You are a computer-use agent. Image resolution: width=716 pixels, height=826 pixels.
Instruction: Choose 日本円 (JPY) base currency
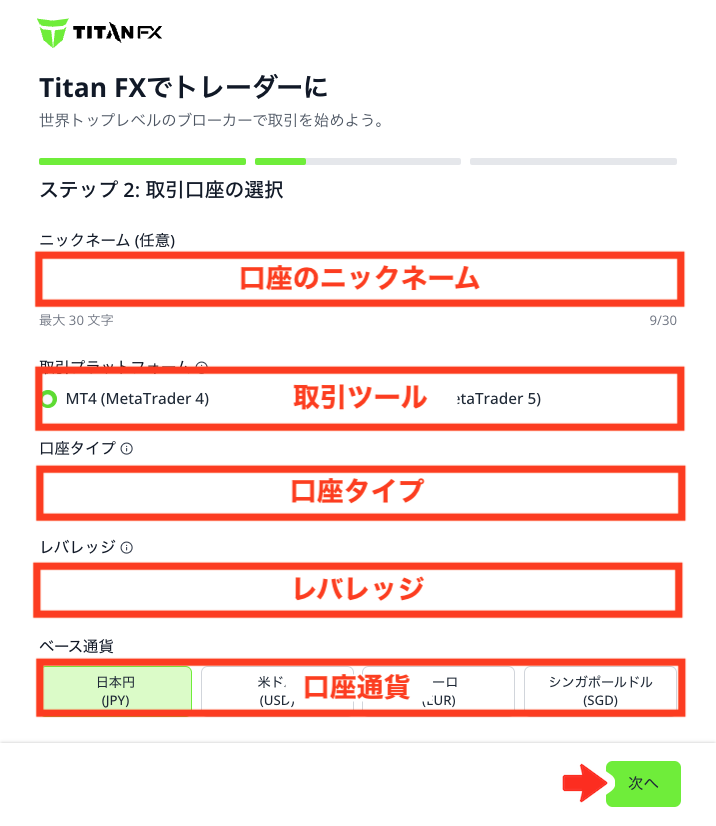click(x=116, y=690)
